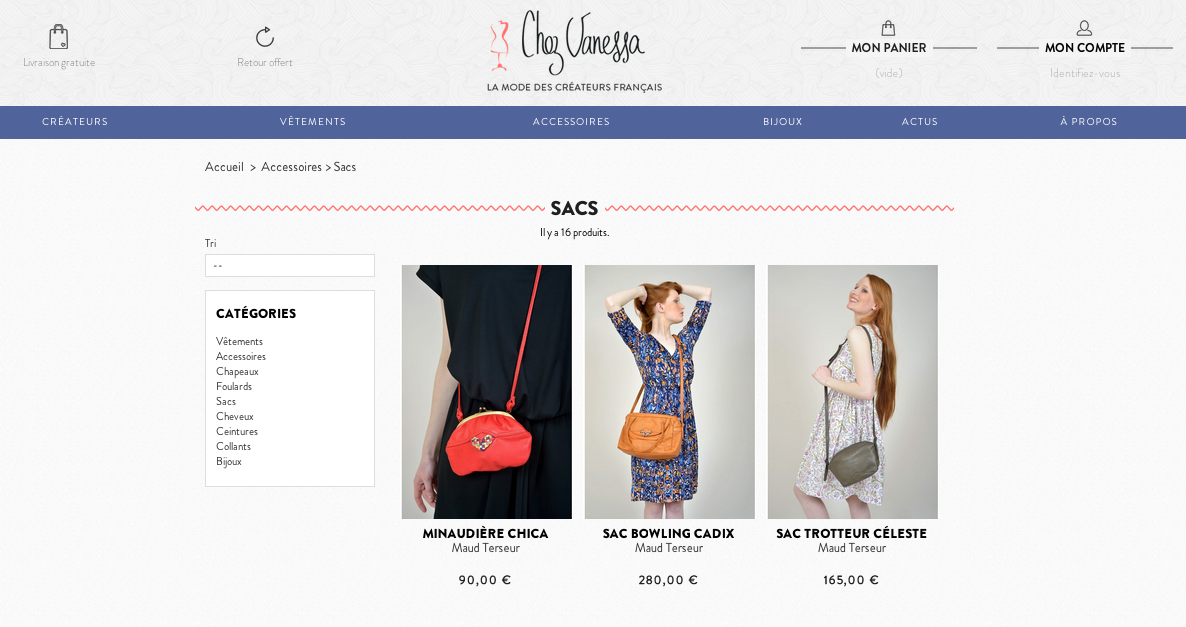The height and width of the screenshot is (627, 1186).
Task: Open the Sac Bowling Cadix product photo
Action: (x=669, y=392)
